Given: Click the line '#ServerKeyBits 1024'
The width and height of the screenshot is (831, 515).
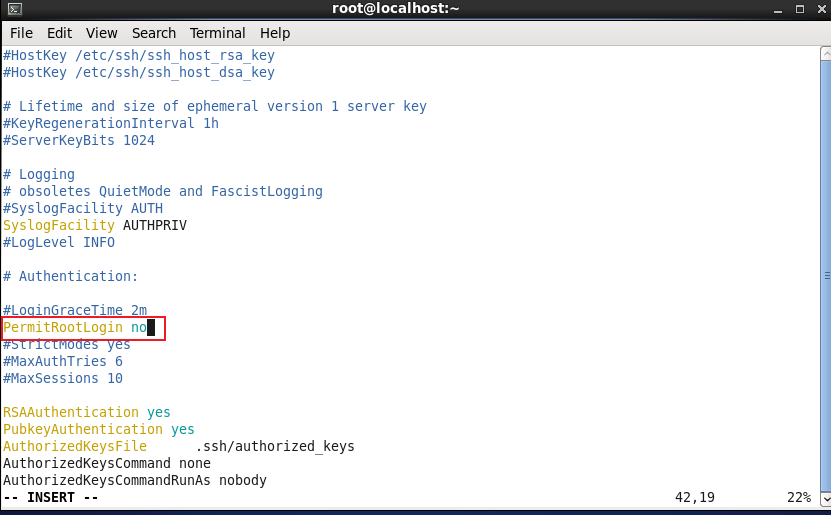Looking at the screenshot, I should pyautogui.click(x=79, y=140).
